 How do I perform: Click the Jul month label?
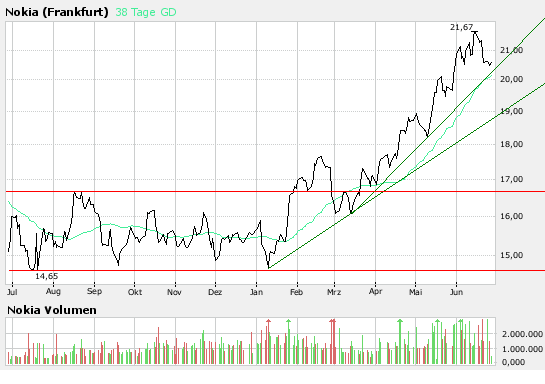12,292
